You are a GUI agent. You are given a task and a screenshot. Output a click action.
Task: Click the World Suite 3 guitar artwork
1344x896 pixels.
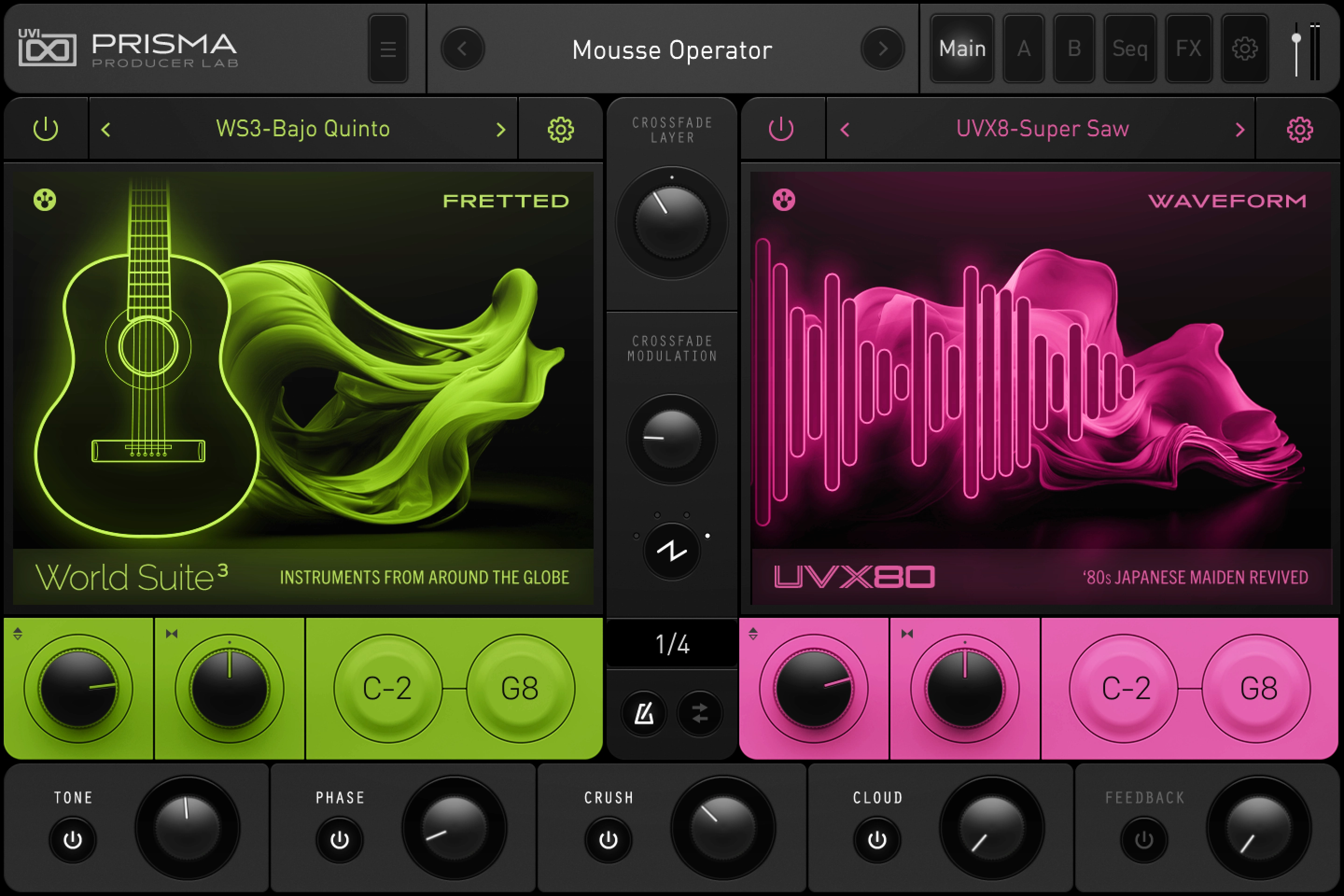[x=303, y=388]
